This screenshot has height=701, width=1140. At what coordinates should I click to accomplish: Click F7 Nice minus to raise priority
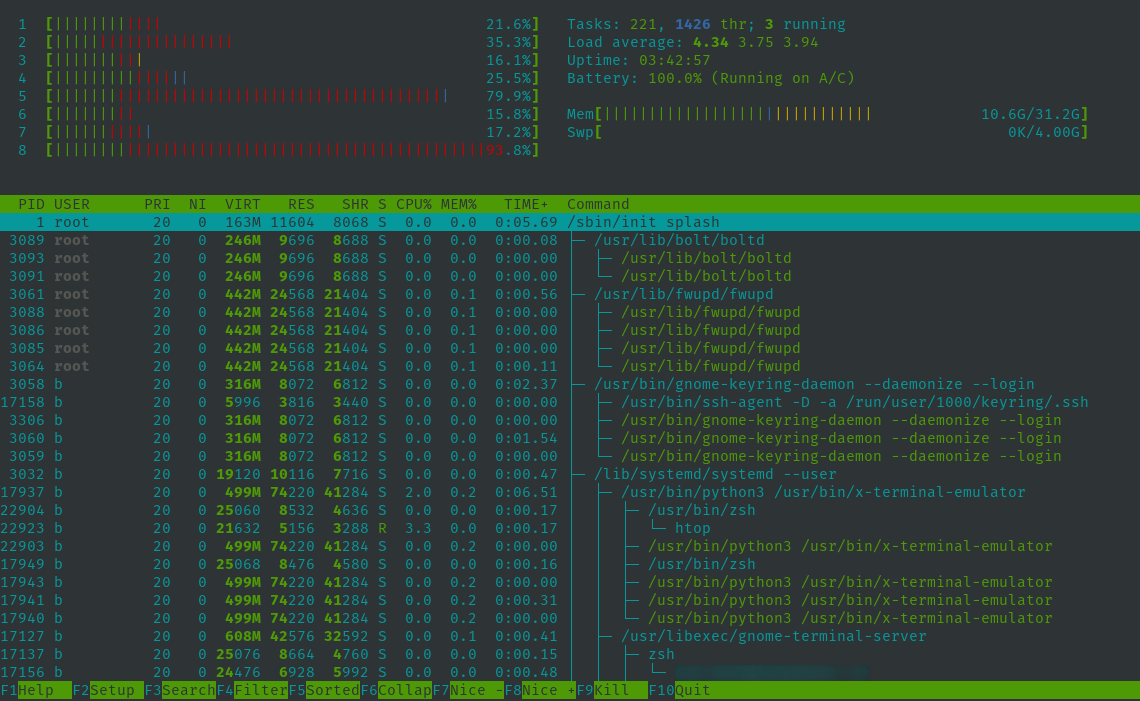468,690
